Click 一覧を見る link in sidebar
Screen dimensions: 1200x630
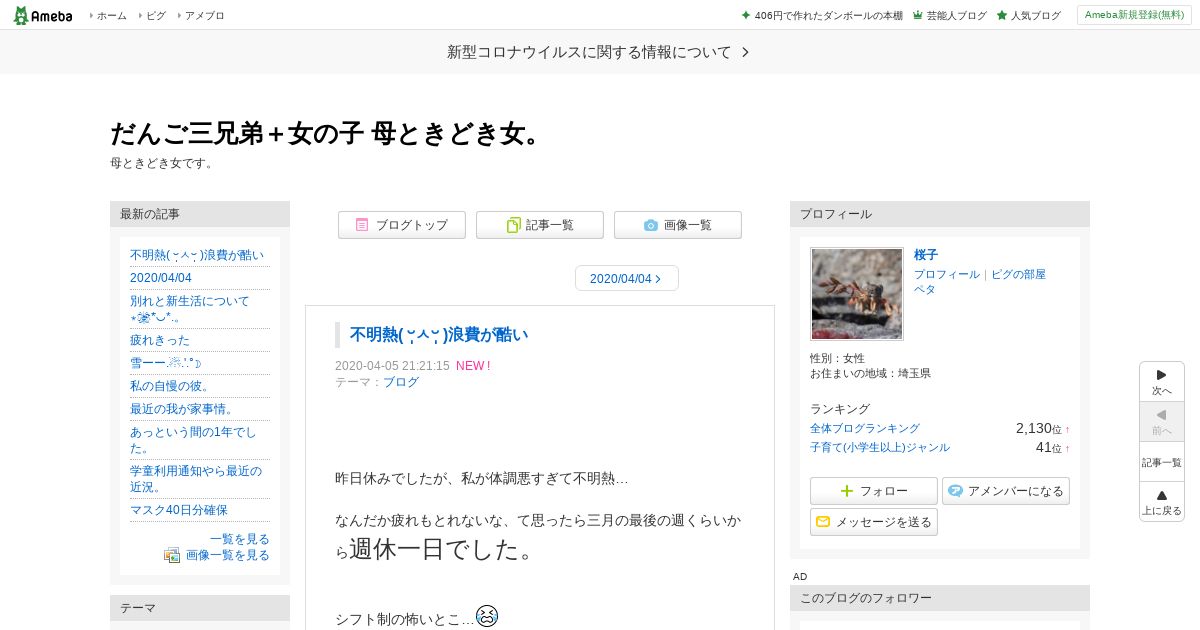(240, 539)
